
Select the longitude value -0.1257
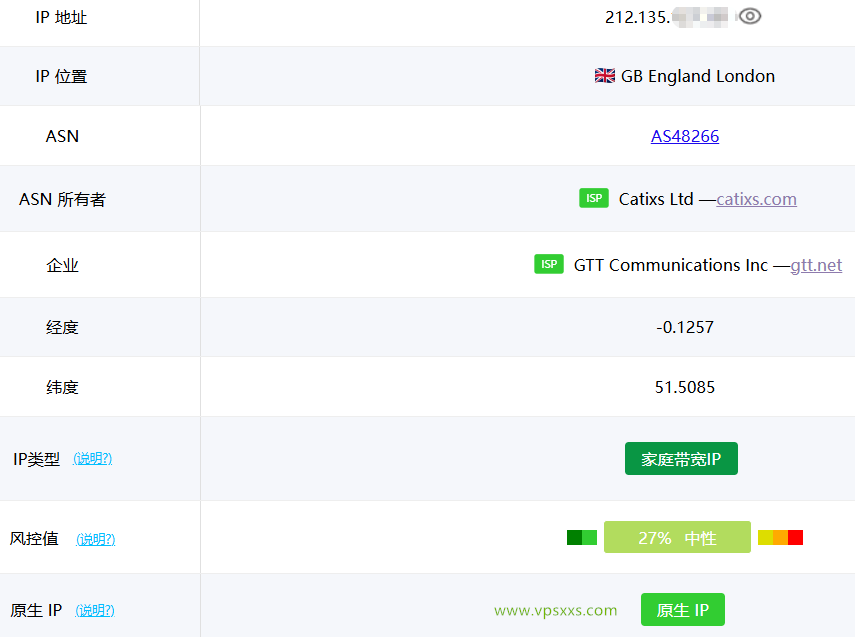point(685,327)
